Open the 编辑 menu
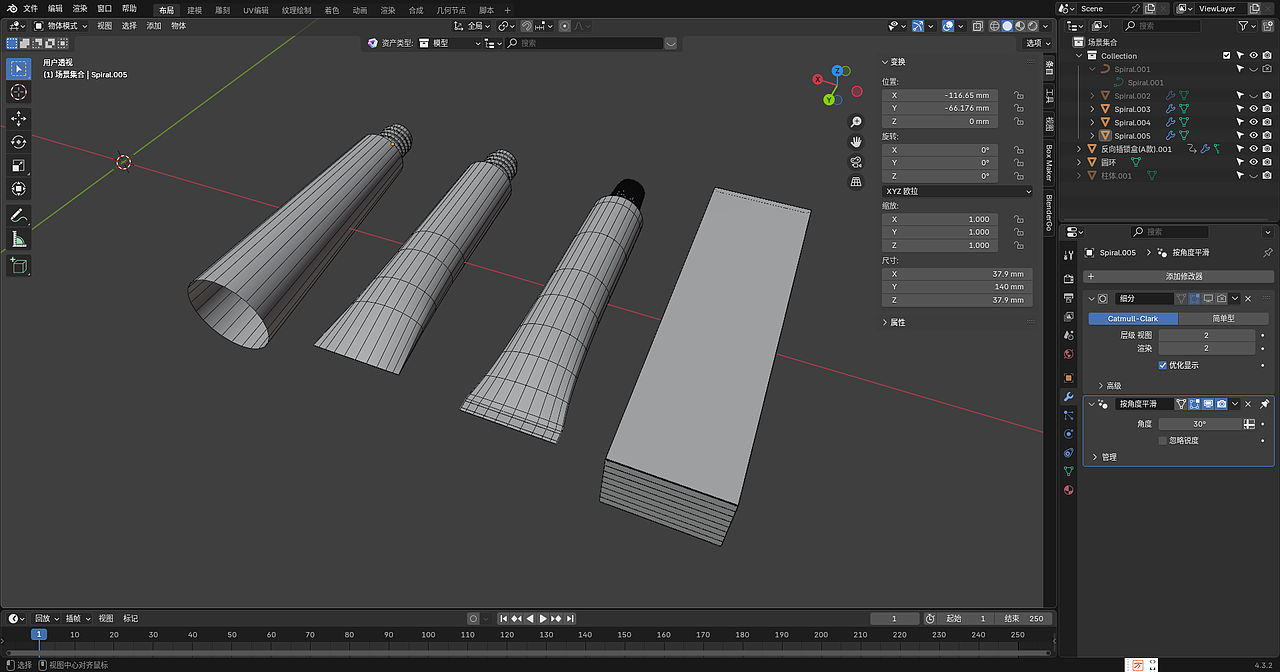This screenshot has width=1280, height=672. pyautogui.click(x=55, y=8)
